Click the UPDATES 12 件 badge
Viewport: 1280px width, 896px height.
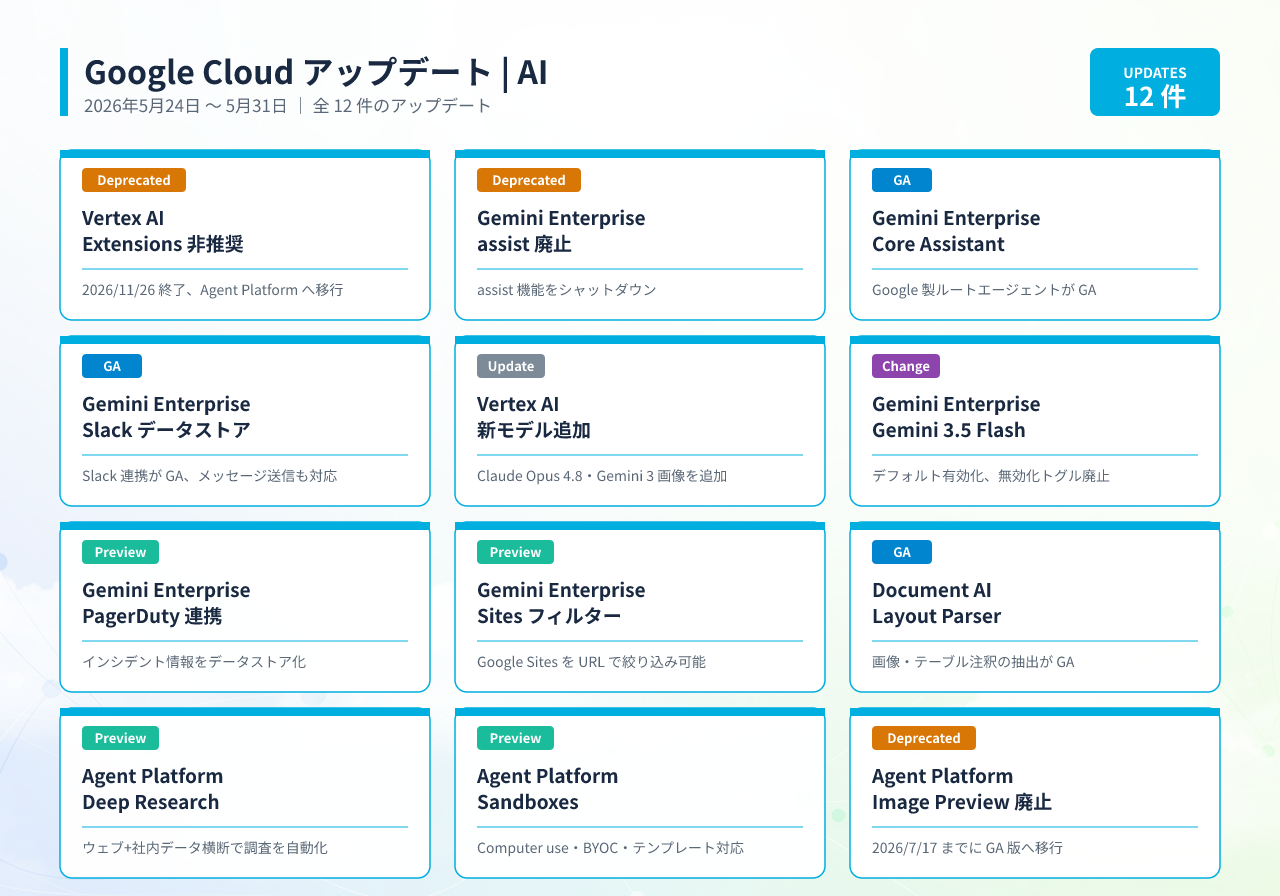click(1155, 82)
